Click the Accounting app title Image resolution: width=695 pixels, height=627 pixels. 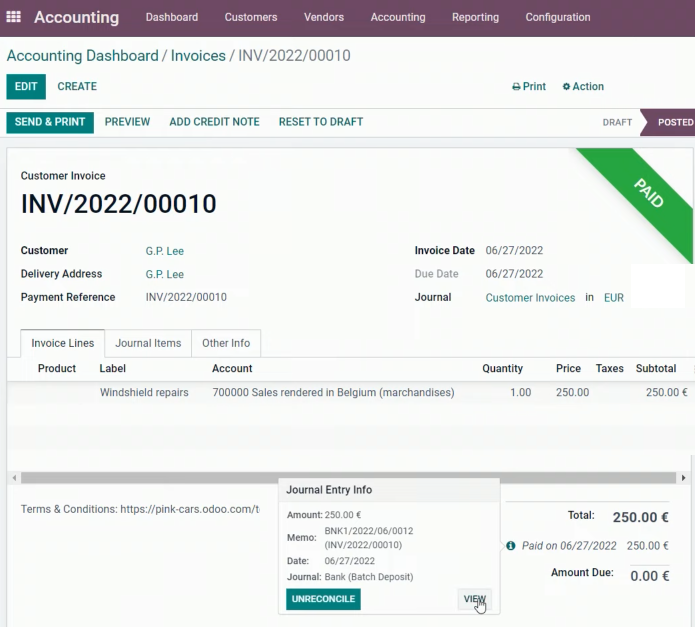pos(77,17)
